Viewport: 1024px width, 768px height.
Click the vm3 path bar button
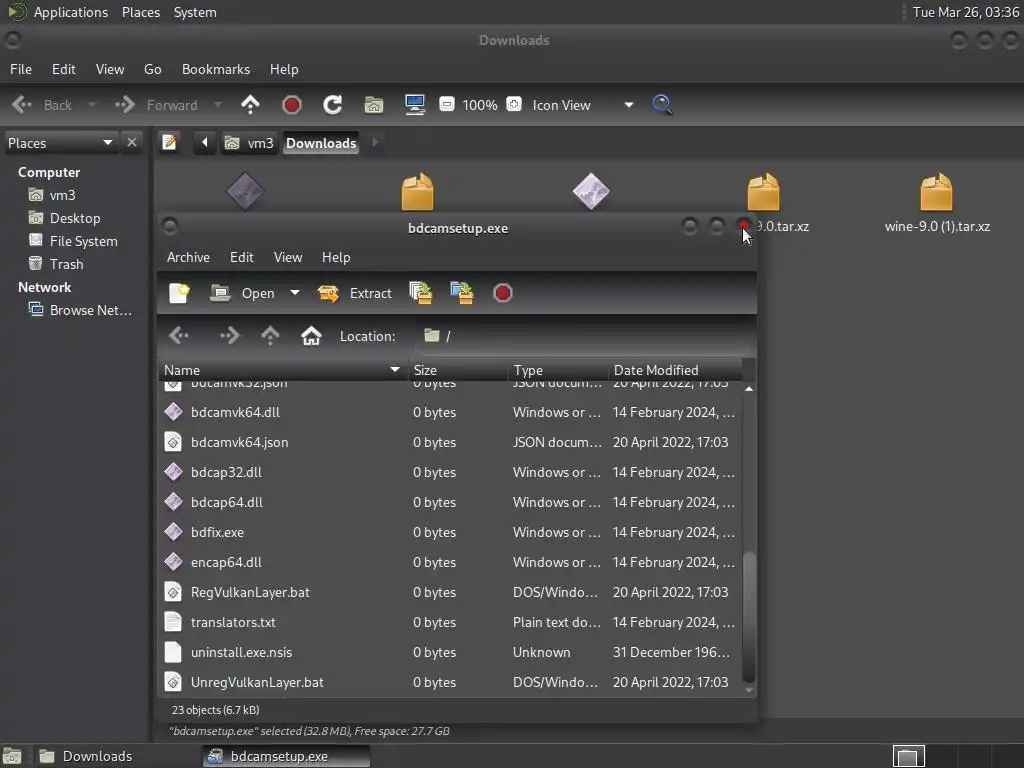point(249,143)
